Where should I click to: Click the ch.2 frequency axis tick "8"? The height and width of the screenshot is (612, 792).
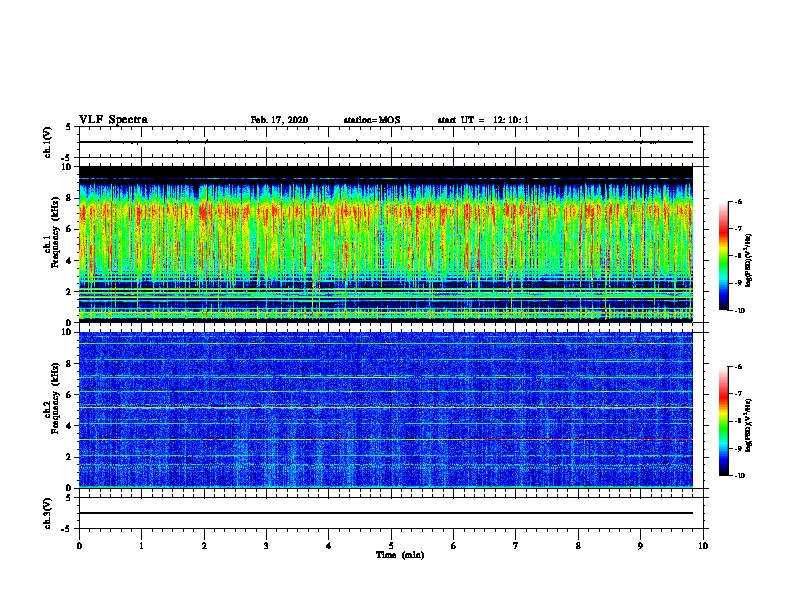point(69,363)
